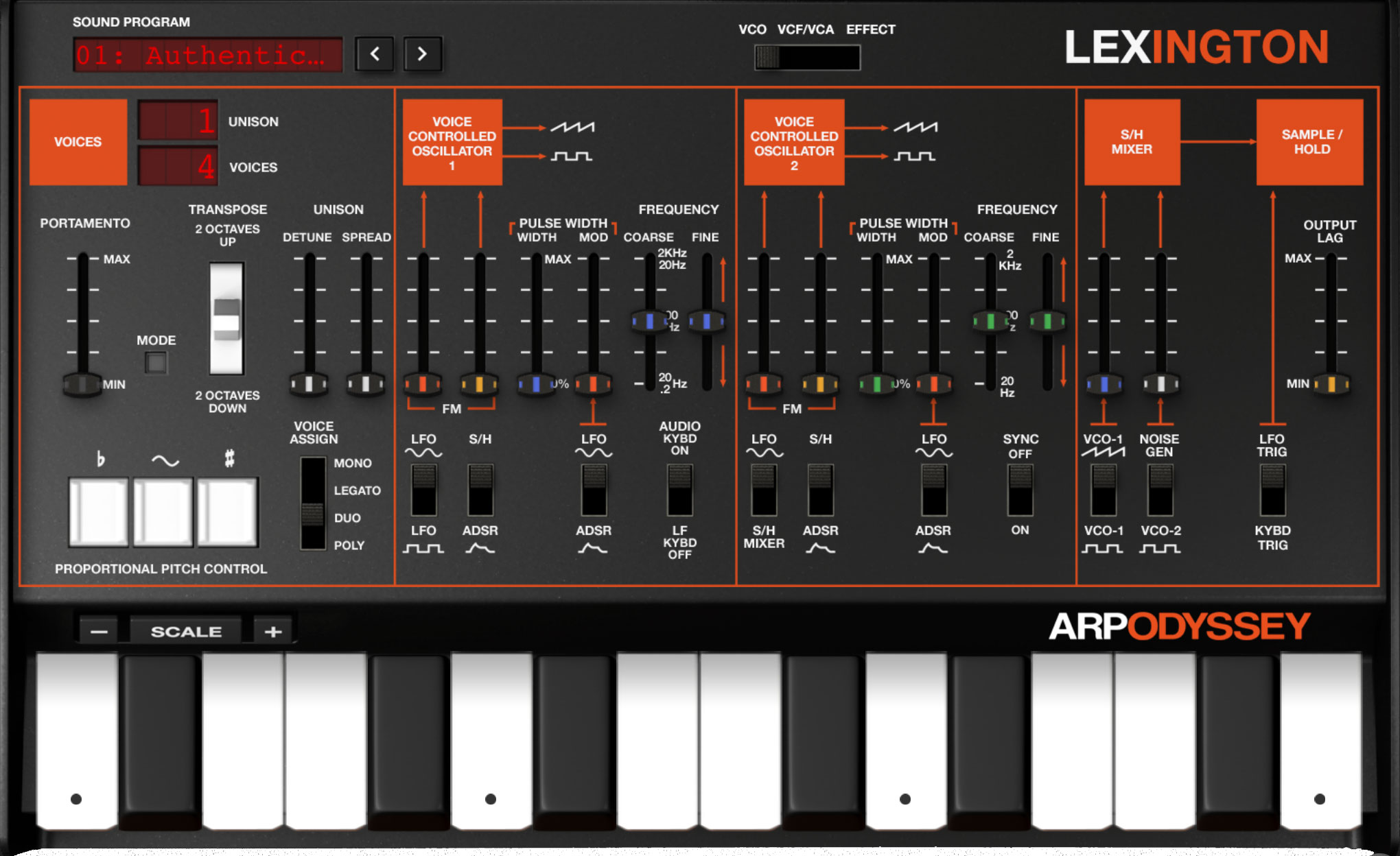Image resolution: width=1400 pixels, height=856 pixels.
Task: Click the Sound Program display
Action: 208,55
